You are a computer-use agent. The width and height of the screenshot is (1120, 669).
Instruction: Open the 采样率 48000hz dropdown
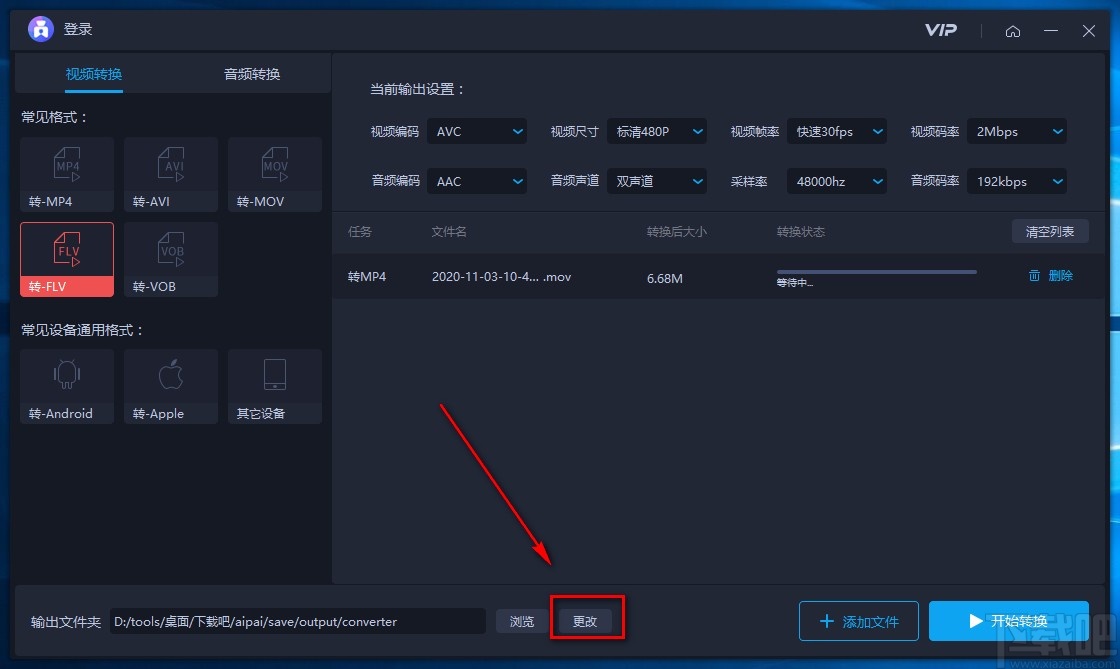pos(837,181)
